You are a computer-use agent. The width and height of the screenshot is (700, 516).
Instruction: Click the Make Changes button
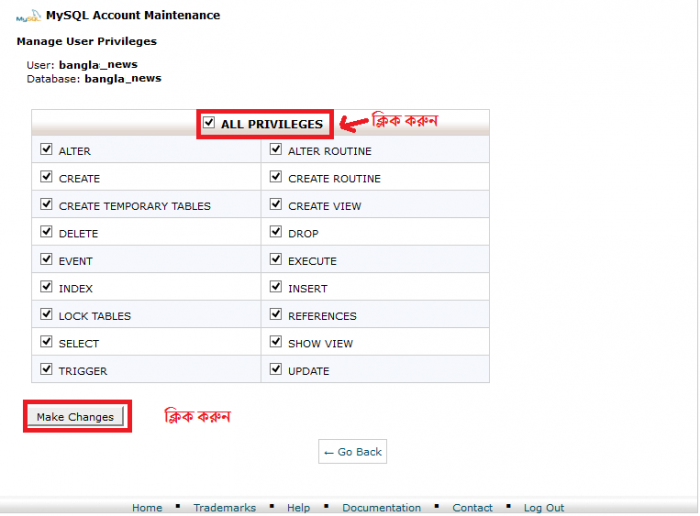75,416
